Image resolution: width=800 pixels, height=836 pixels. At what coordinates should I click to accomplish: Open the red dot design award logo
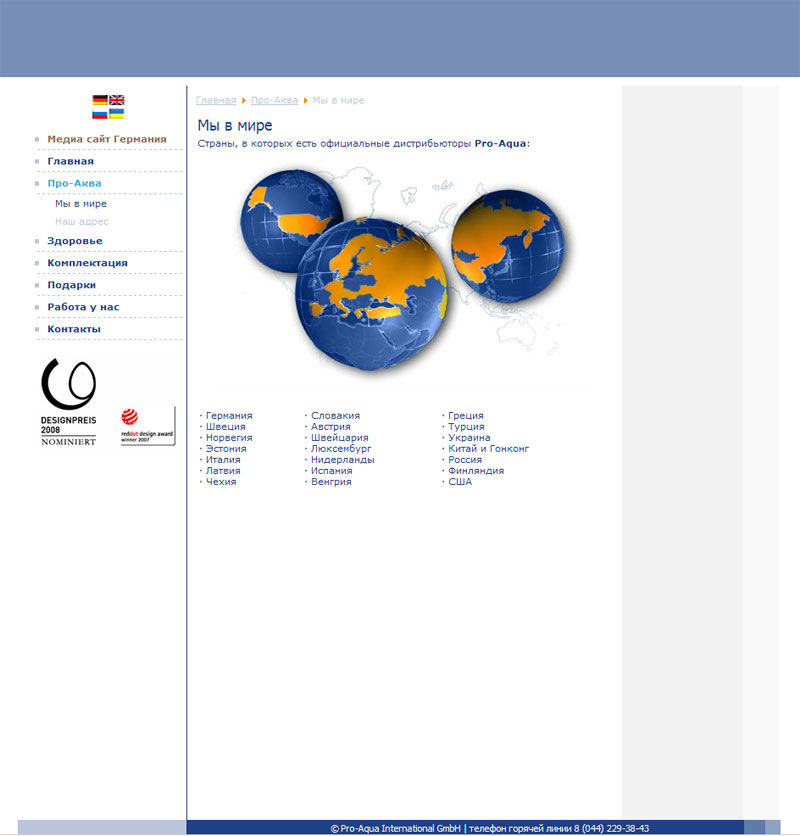(148, 426)
